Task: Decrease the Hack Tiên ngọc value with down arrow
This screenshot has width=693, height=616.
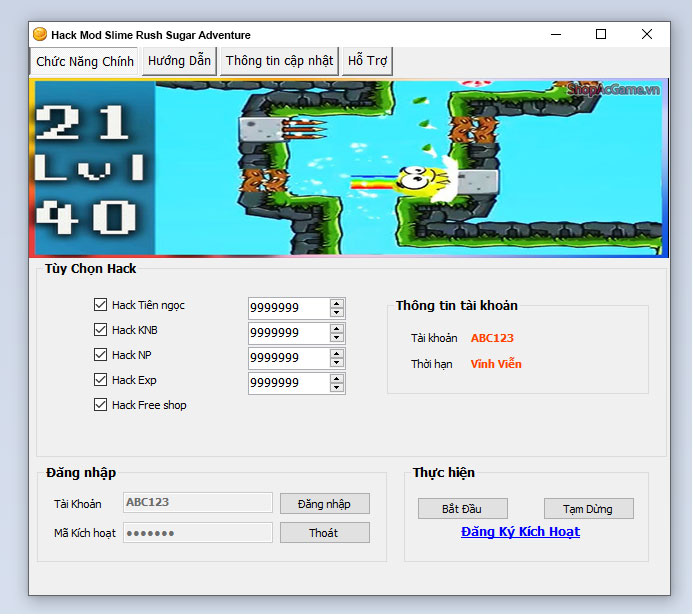Action: (x=337, y=312)
